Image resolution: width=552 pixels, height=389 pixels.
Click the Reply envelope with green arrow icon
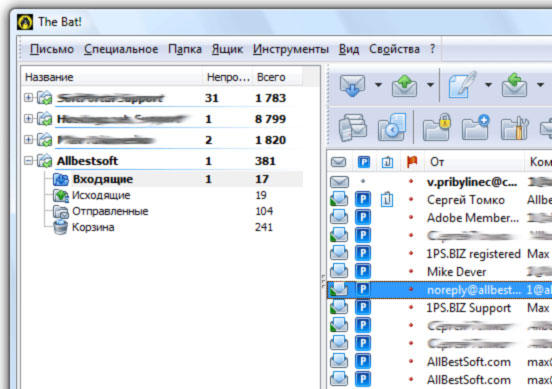point(514,85)
